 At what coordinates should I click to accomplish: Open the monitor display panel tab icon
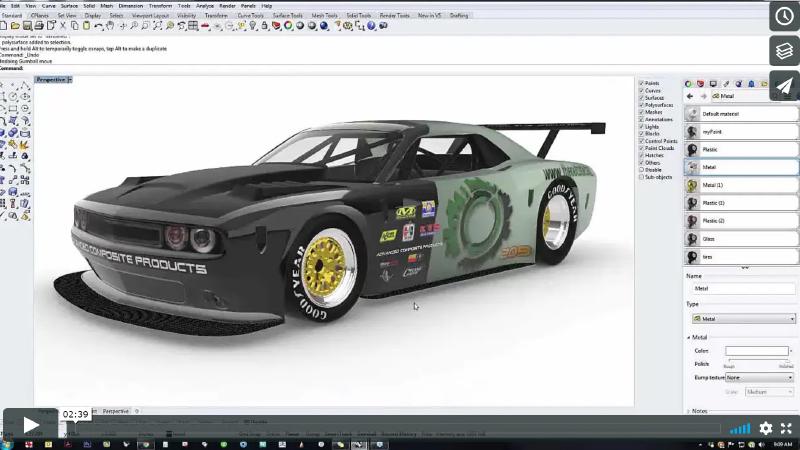pyautogui.click(x=713, y=84)
